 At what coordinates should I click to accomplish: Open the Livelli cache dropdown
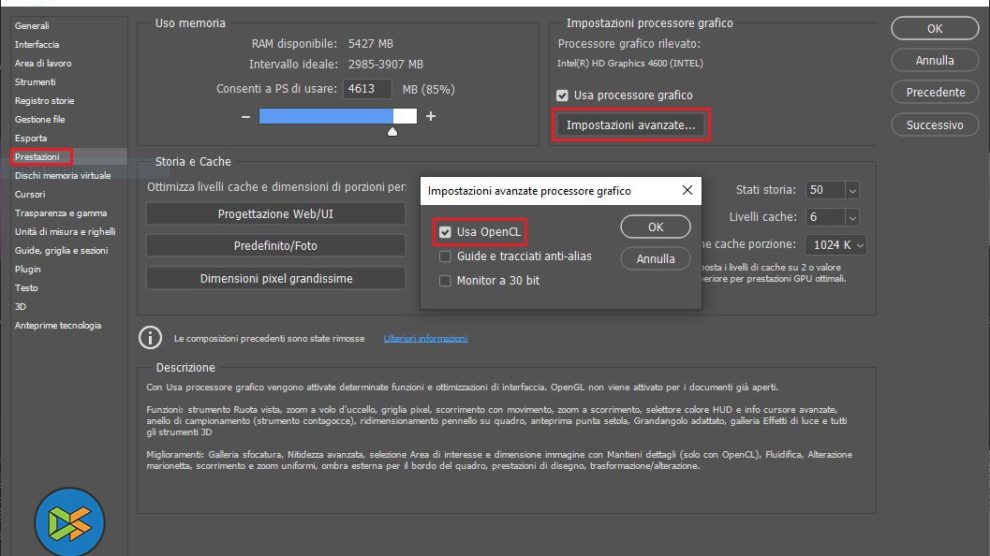(x=852, y=217)
